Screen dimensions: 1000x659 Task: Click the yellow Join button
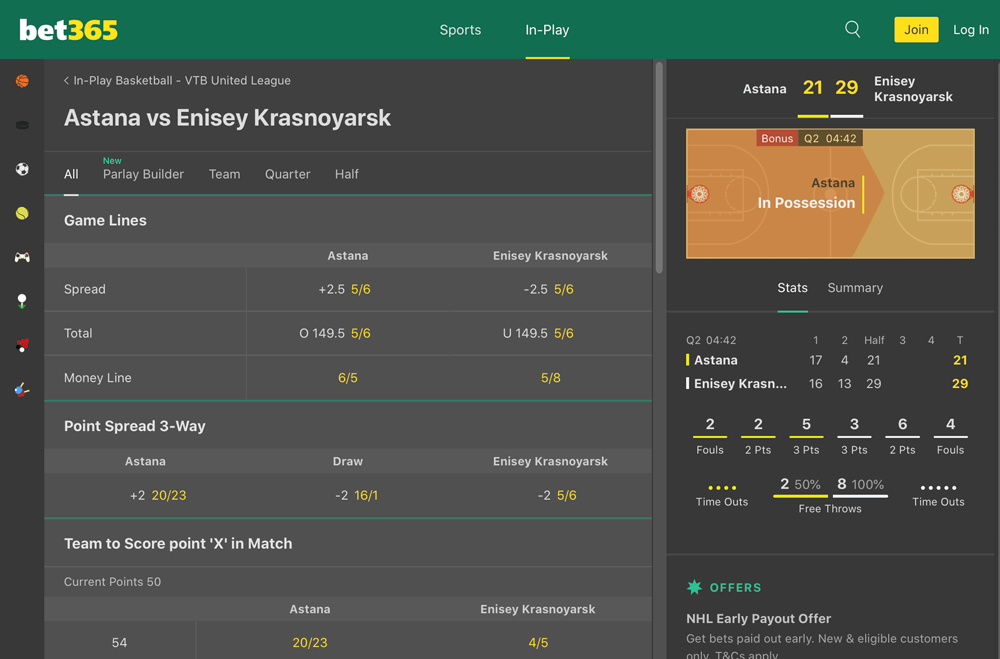coord(916,30)
